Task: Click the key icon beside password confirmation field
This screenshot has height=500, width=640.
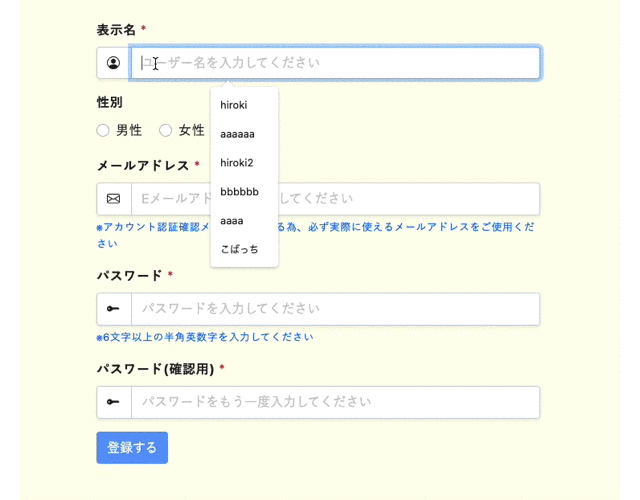Action: click(x=113, y=402)
